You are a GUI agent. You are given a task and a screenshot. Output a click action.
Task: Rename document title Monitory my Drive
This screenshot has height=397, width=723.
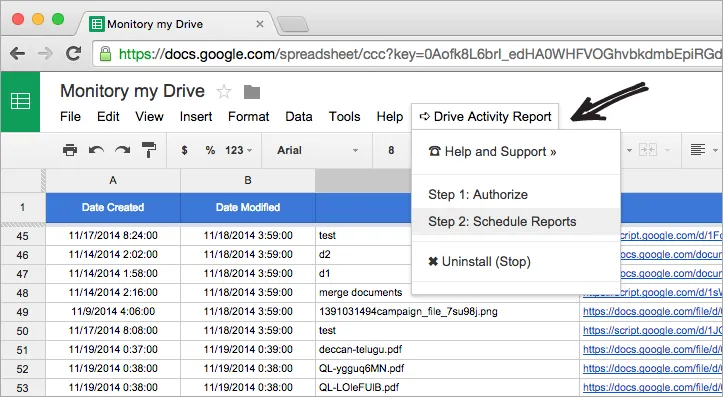132,91
